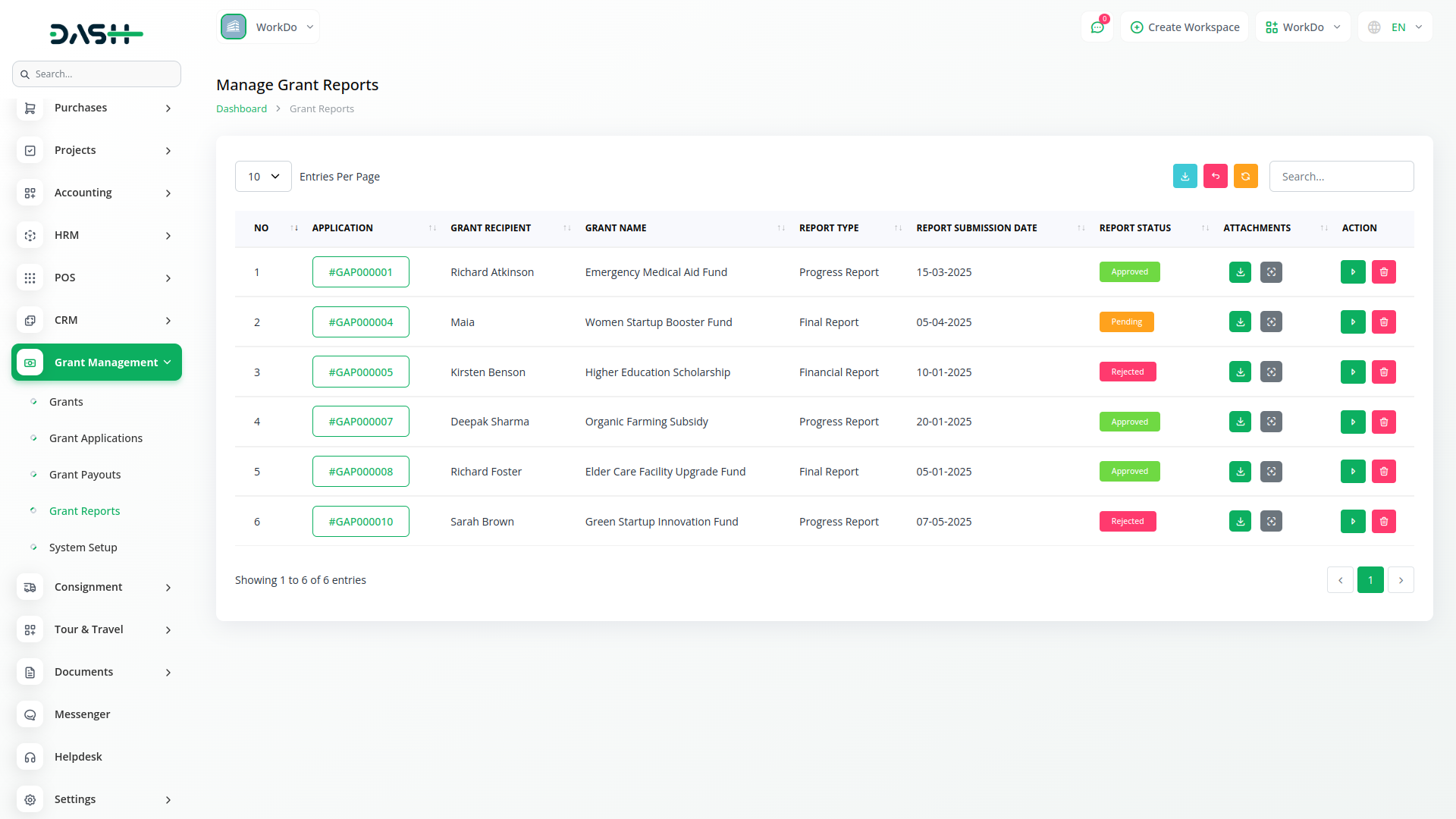
Task: Open the chat messages icon in header
Action: pyautogui.click(x=1097, y=27)
